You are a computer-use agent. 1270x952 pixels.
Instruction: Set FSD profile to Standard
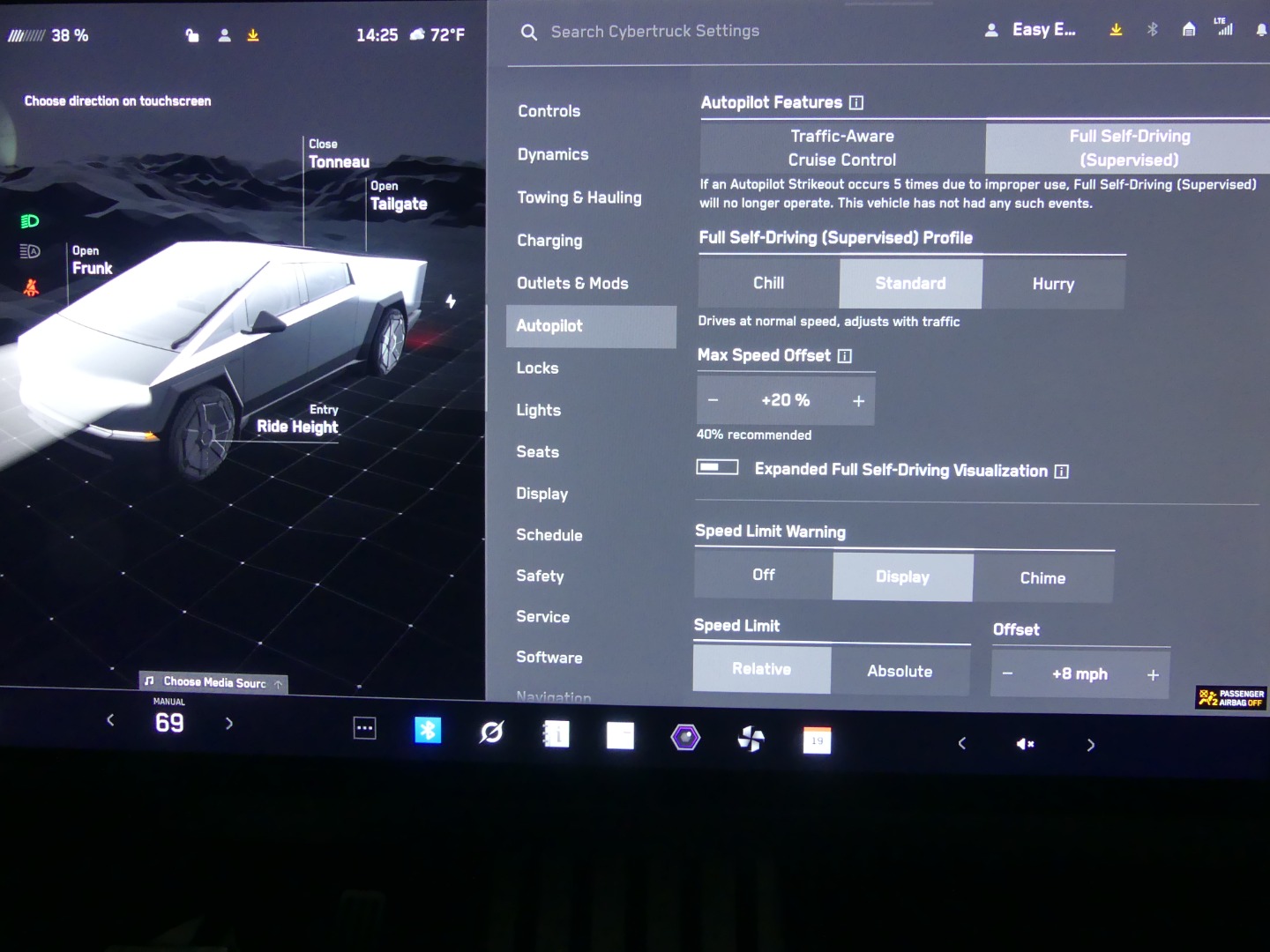pyautogui.click(x=910, y=284)
